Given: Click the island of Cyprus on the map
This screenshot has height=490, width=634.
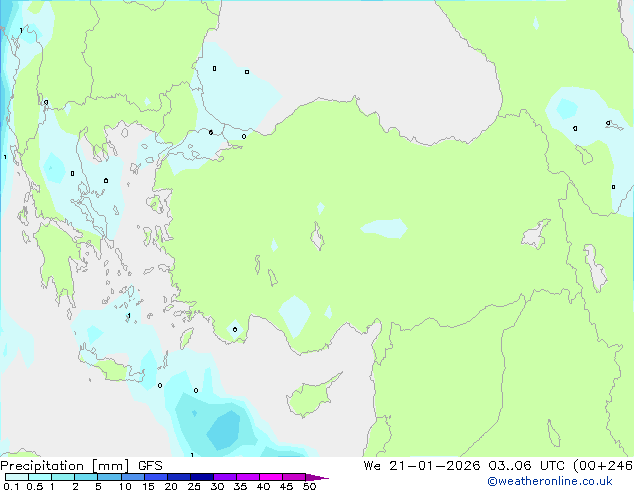Looking at the screenshot, I should point(311,396).
